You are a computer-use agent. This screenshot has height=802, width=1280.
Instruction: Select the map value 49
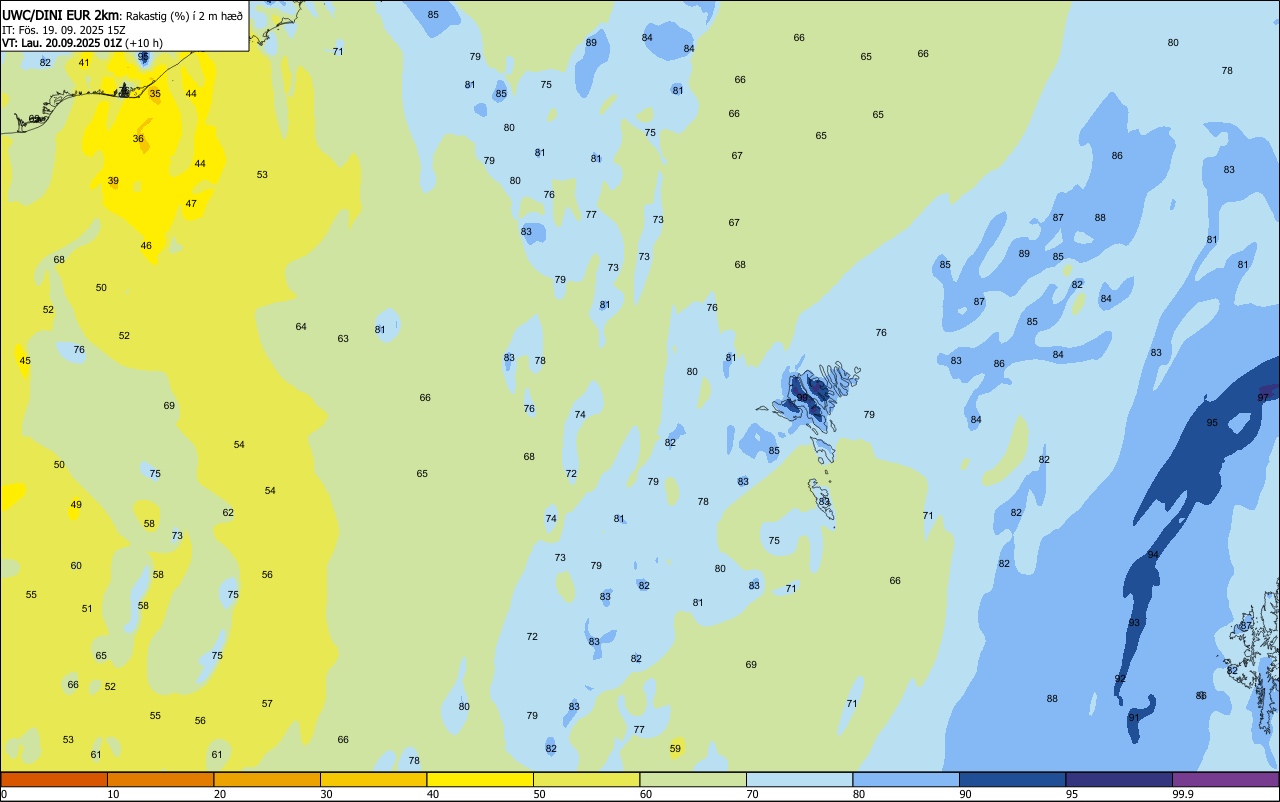(x=76, y=505)
